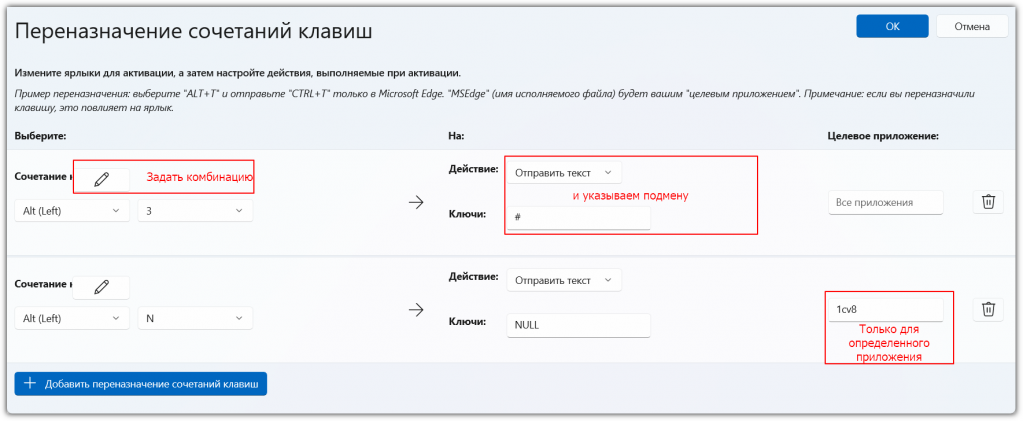This screenshot has height=421, width=1023.
Task: Open the key dropdown showing 3
Action: (x=195, y=211)
